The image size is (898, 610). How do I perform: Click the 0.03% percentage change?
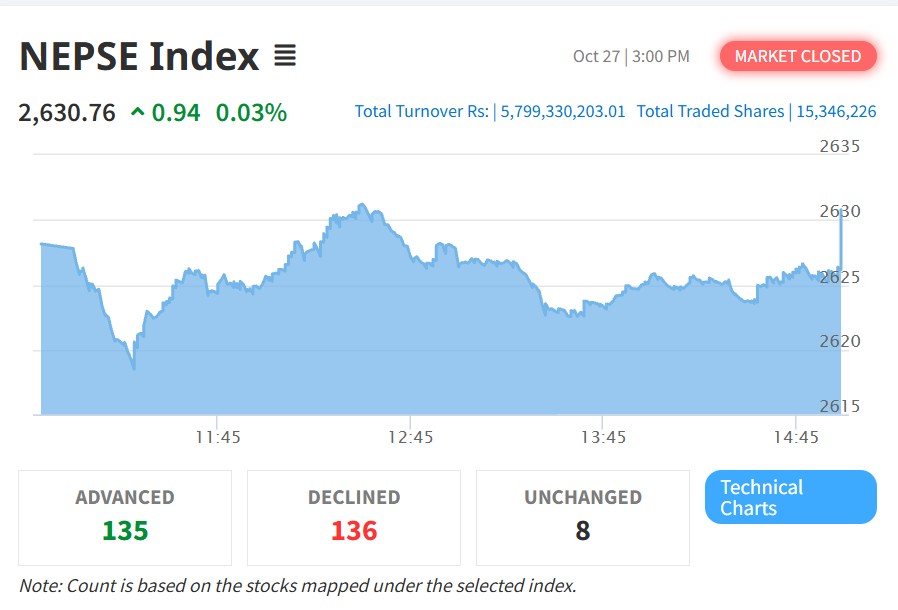click(x=251, y=112)
